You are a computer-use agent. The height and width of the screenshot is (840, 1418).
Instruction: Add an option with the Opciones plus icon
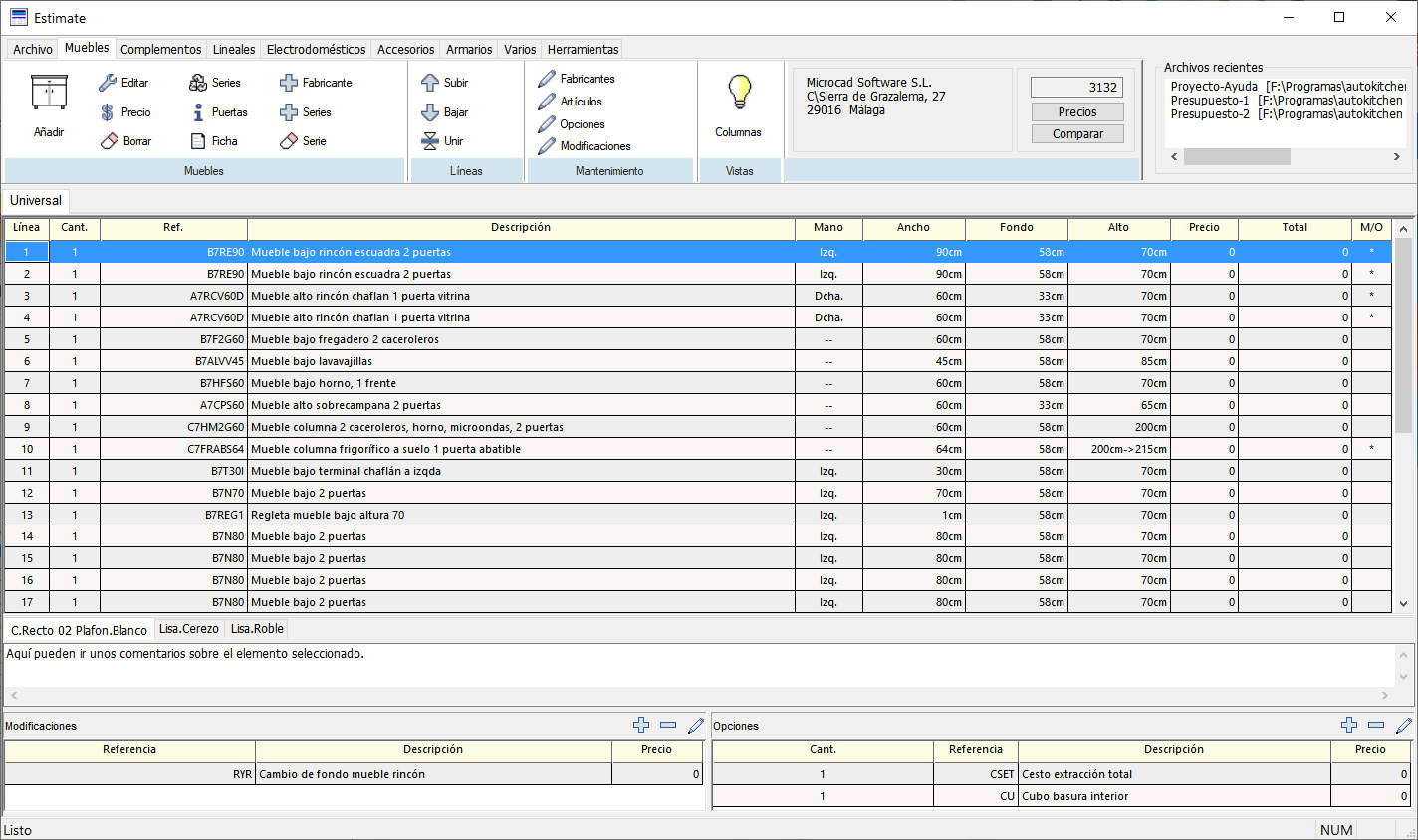click(x=1349, y=725)
